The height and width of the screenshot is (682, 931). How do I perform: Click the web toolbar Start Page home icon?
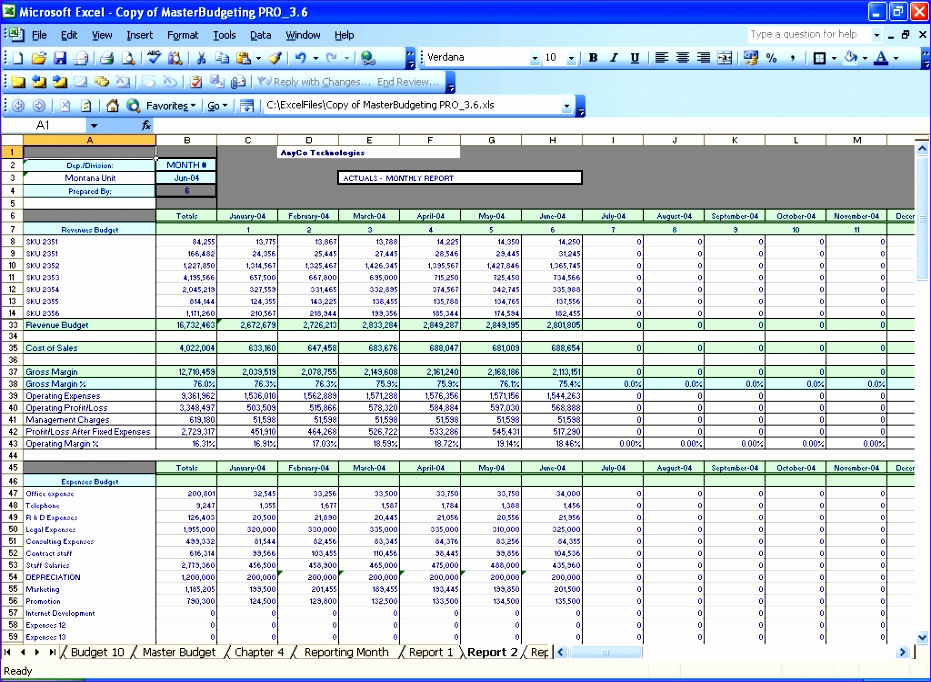[112, 106]
